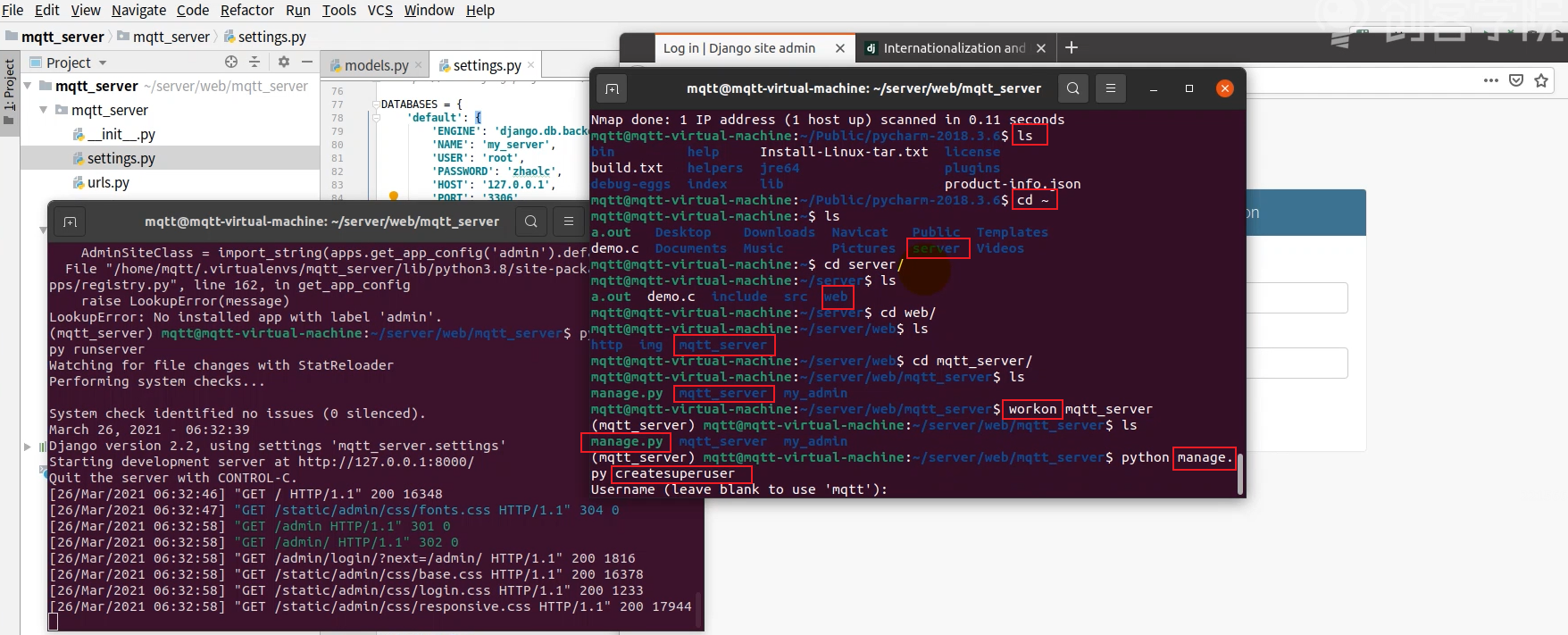The height and width of the screenshot is (635, 1568).
Task: Close the Internationalization browser tab
Action: click(x=1041, y=48)
